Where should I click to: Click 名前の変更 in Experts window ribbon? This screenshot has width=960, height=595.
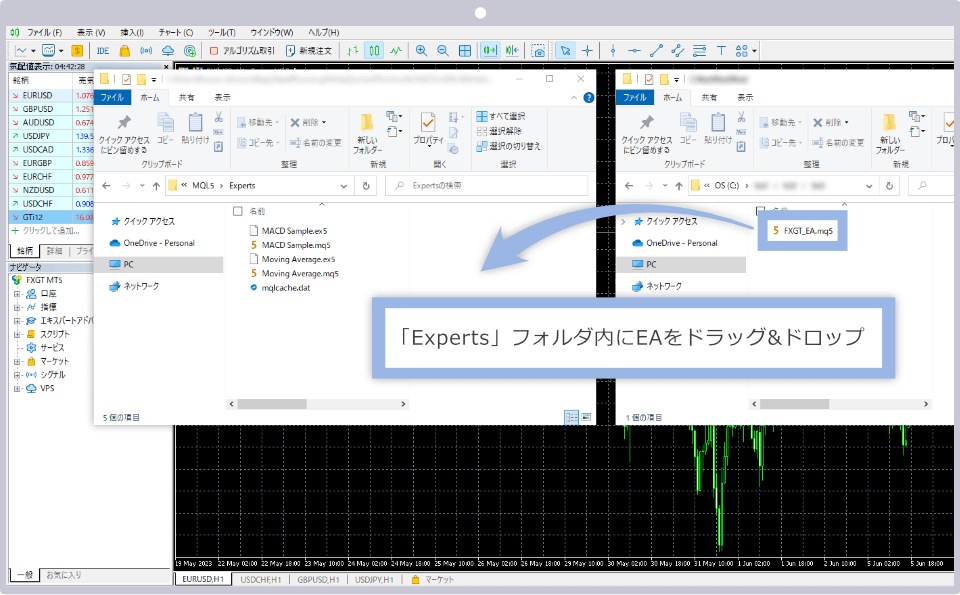click(315, 143)
